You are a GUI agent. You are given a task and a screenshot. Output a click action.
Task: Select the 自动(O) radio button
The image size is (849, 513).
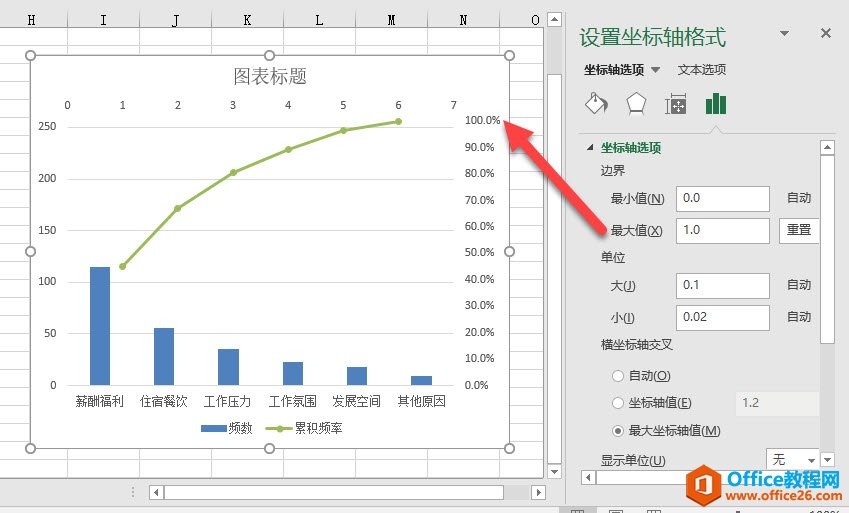coord(617,376)
